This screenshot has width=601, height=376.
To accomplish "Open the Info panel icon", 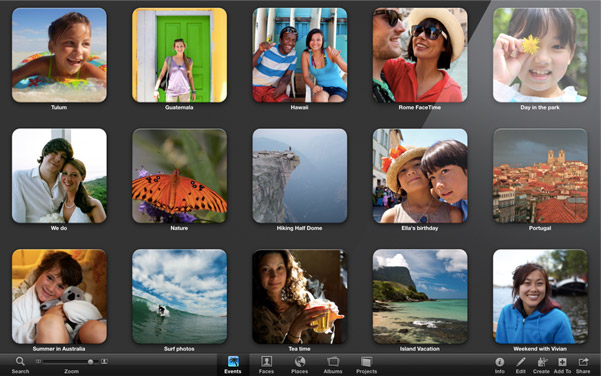I will pyautogui.click(x=499, y=362).
